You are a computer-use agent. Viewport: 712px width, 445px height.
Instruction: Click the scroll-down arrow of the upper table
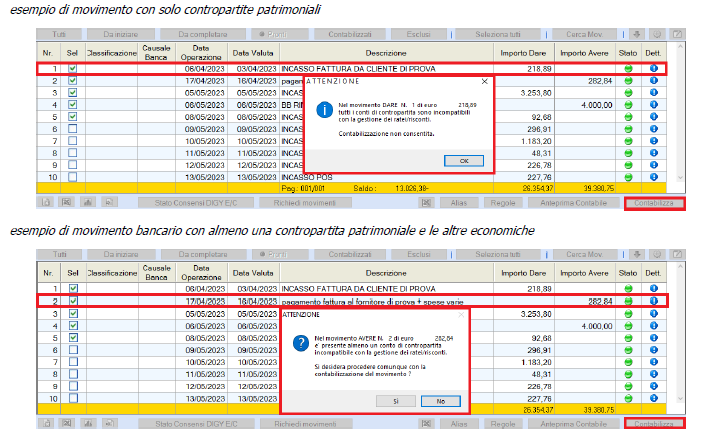680,178
